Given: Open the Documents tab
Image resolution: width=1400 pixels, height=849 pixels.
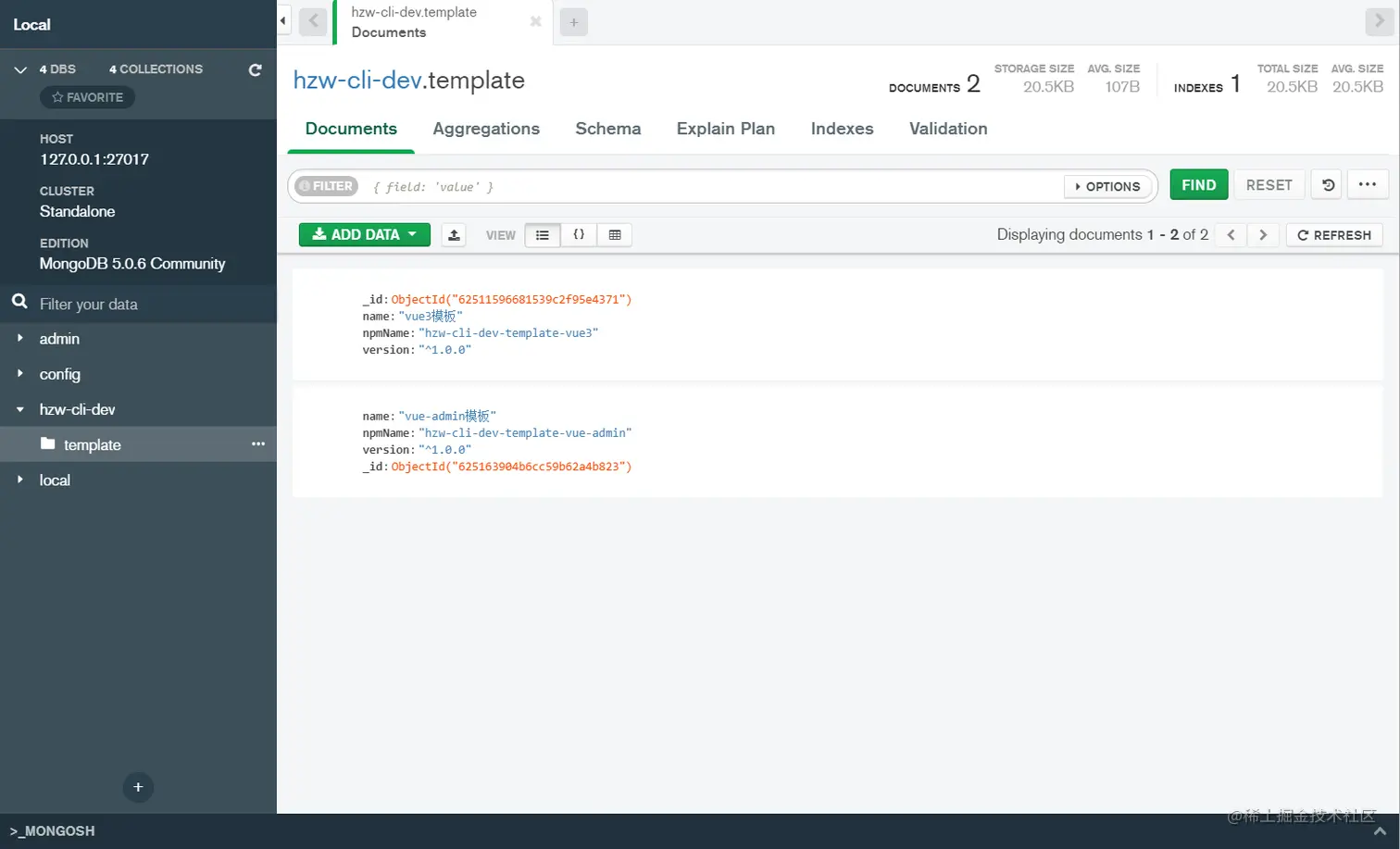Looking at the screenshot, I should pyautogui.click(x=351, y=130).
